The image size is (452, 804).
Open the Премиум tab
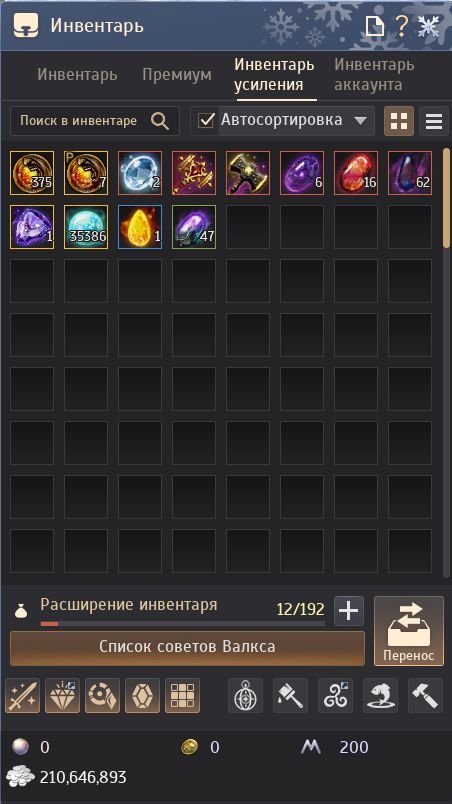coord(177,75)
